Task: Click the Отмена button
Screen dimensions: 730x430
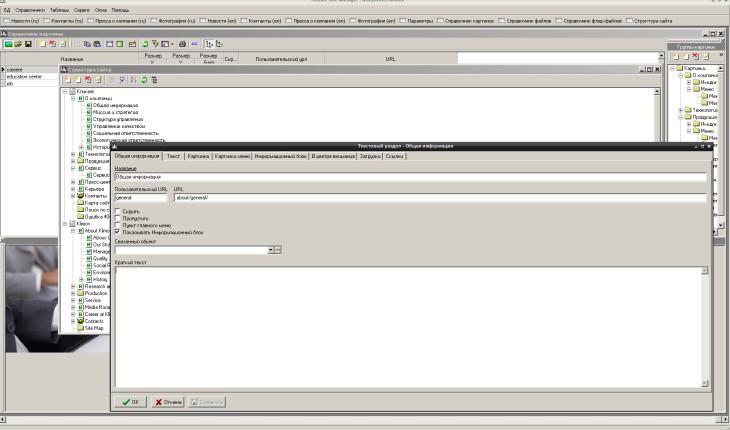Action: point(168,402)
